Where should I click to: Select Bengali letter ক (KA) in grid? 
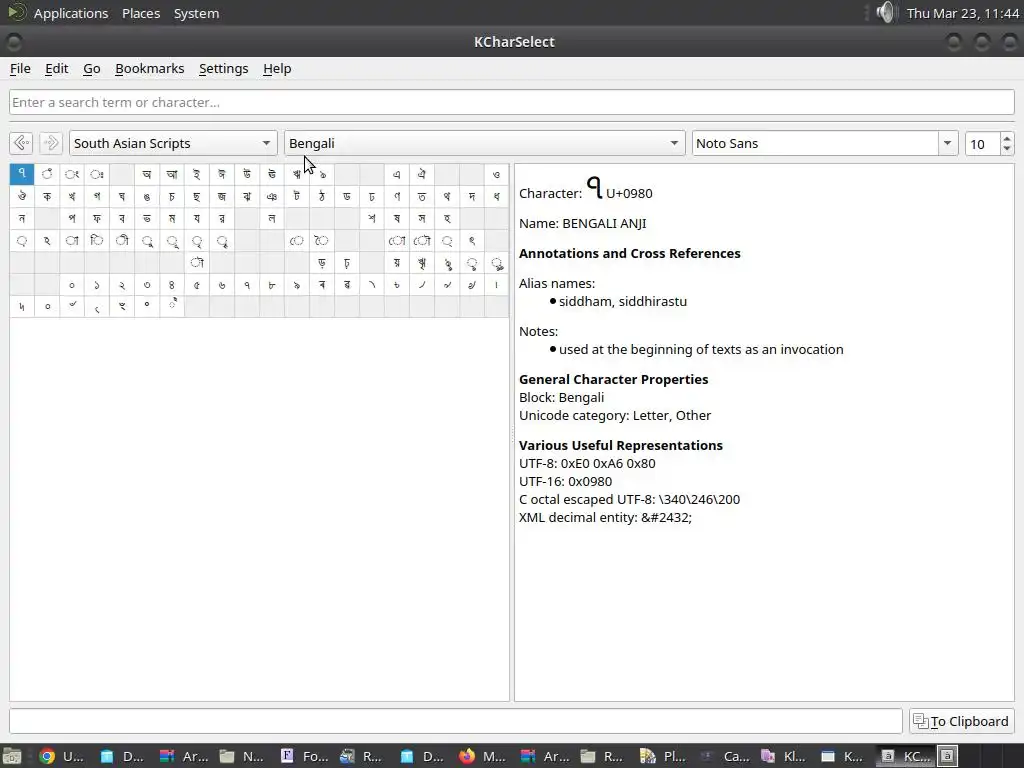tap(47, 197)
